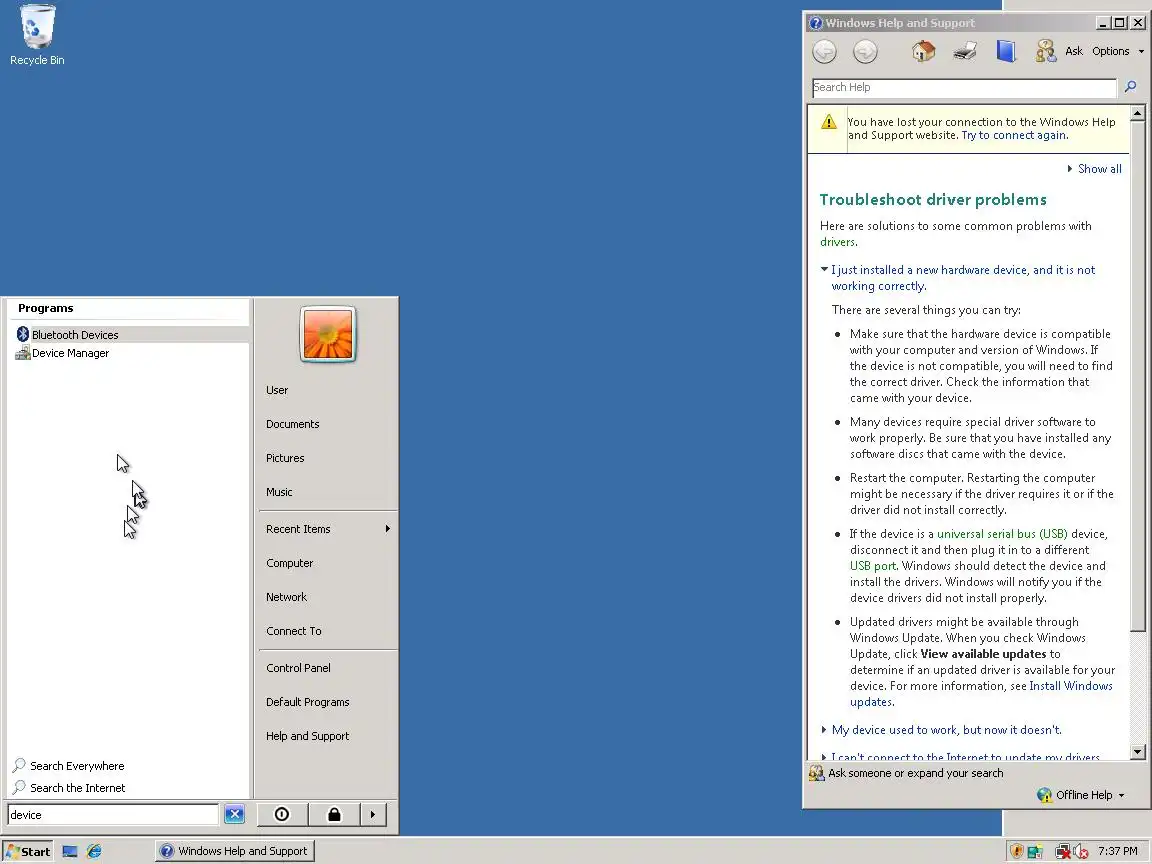Viewport: 1152px width, 864px height.
Task: Print the current help topic
Action: coord(965,51)
